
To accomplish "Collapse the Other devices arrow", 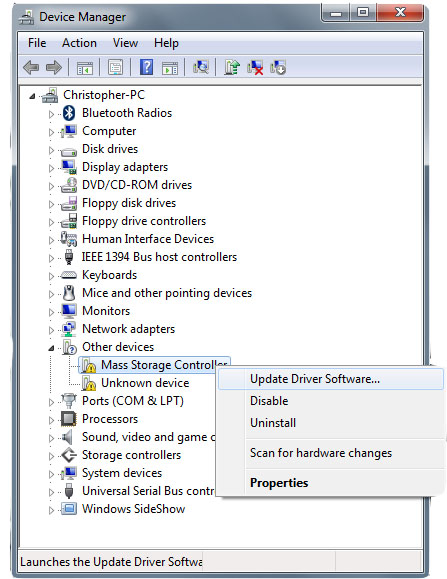I will (51, 348).
